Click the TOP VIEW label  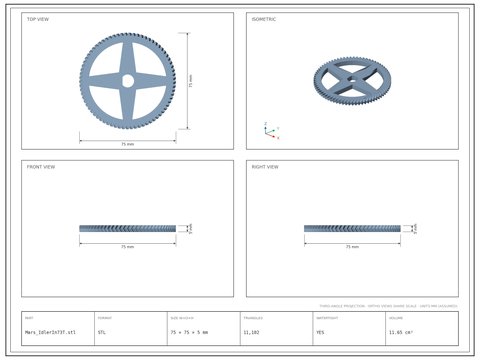click(38, 19)
